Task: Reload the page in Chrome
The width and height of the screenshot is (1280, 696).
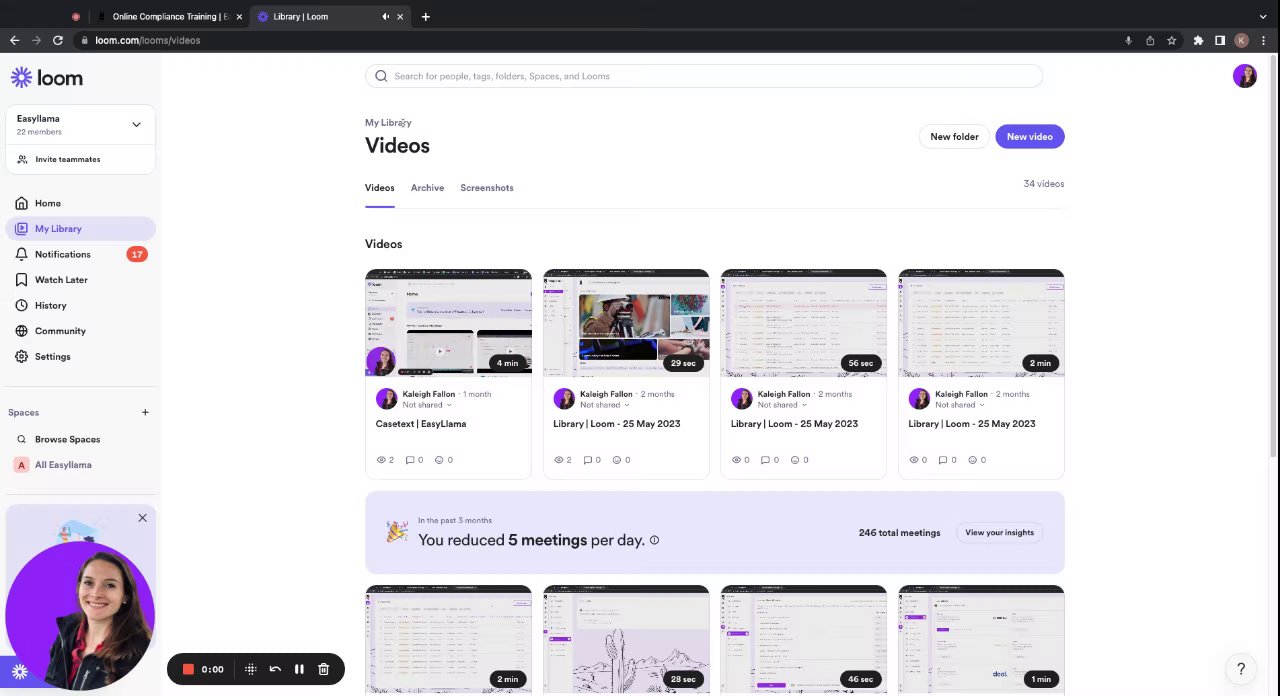Action: (x=58, y=40)
